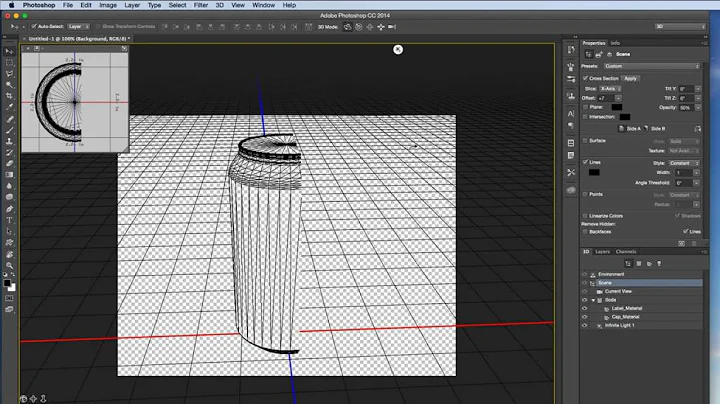Viewport: 720px width, 404px height.
Task: Click the Drag 3D Object mode icon
Action: (x=370, y=27)
